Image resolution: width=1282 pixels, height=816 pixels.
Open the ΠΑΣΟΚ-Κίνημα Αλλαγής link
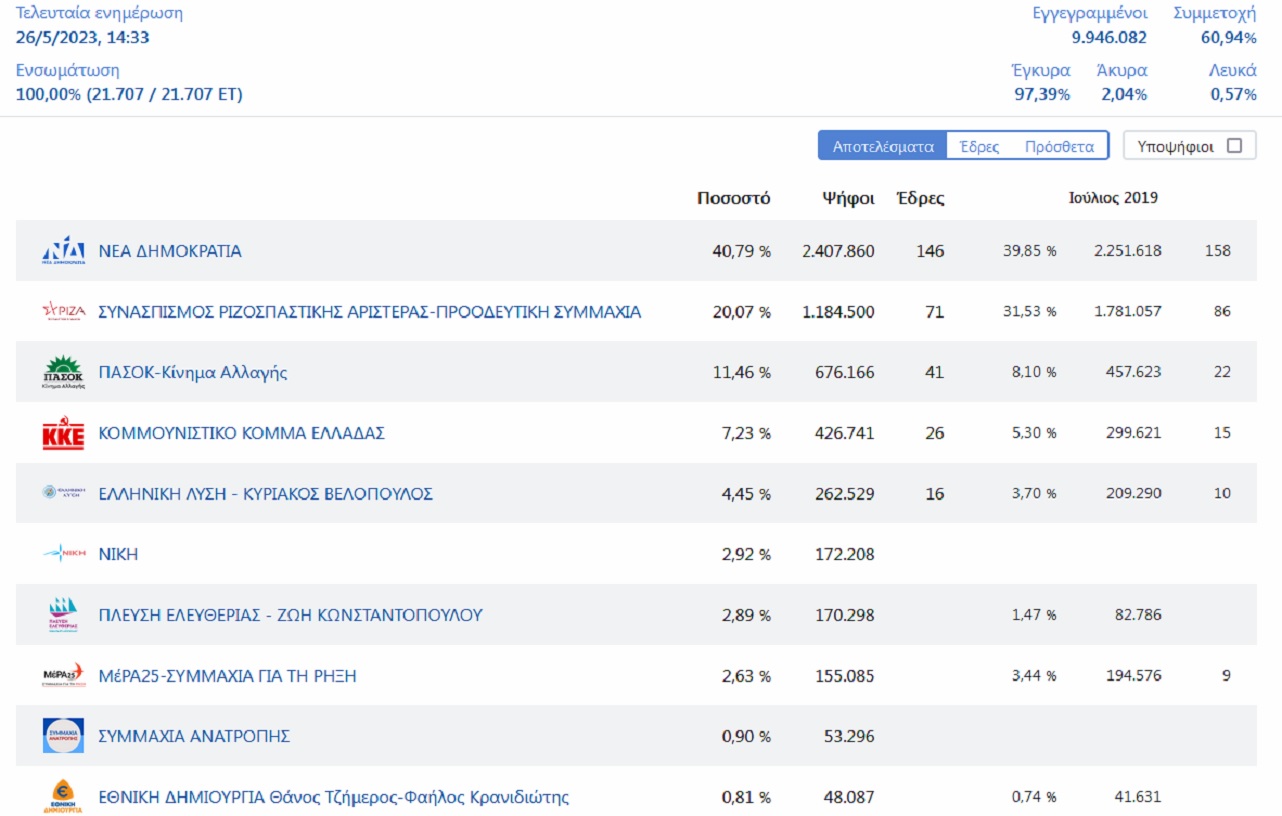pyautogui.click(x=193, y=373)
